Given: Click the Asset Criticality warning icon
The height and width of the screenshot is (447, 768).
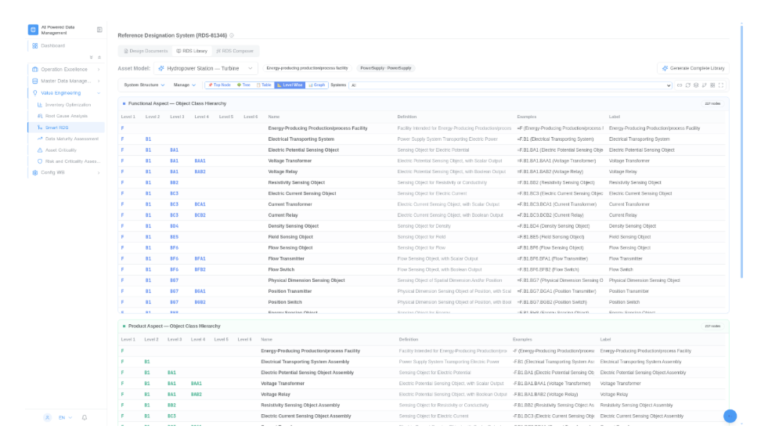Looking at the screenshot, I should 40,150.
